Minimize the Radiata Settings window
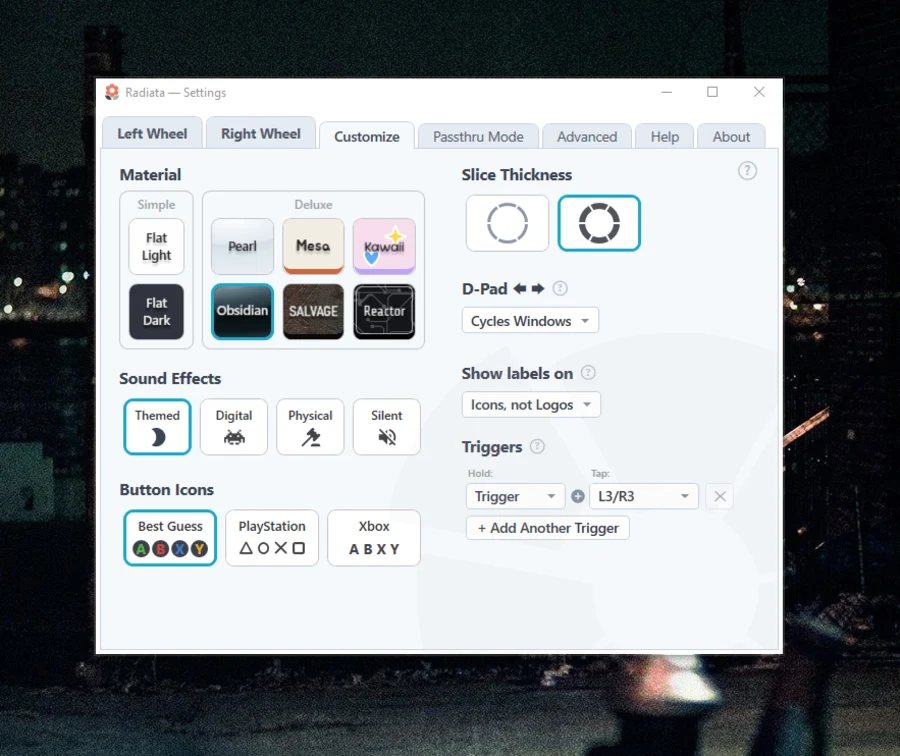Screen dimensions: 900x756 click(x=666, y=92)
